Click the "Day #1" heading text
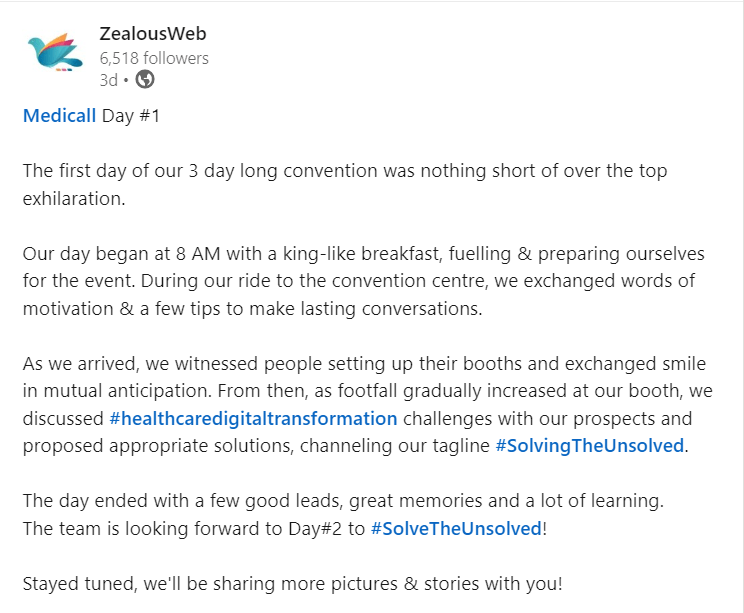744x613 pixels. coord(131,116)
